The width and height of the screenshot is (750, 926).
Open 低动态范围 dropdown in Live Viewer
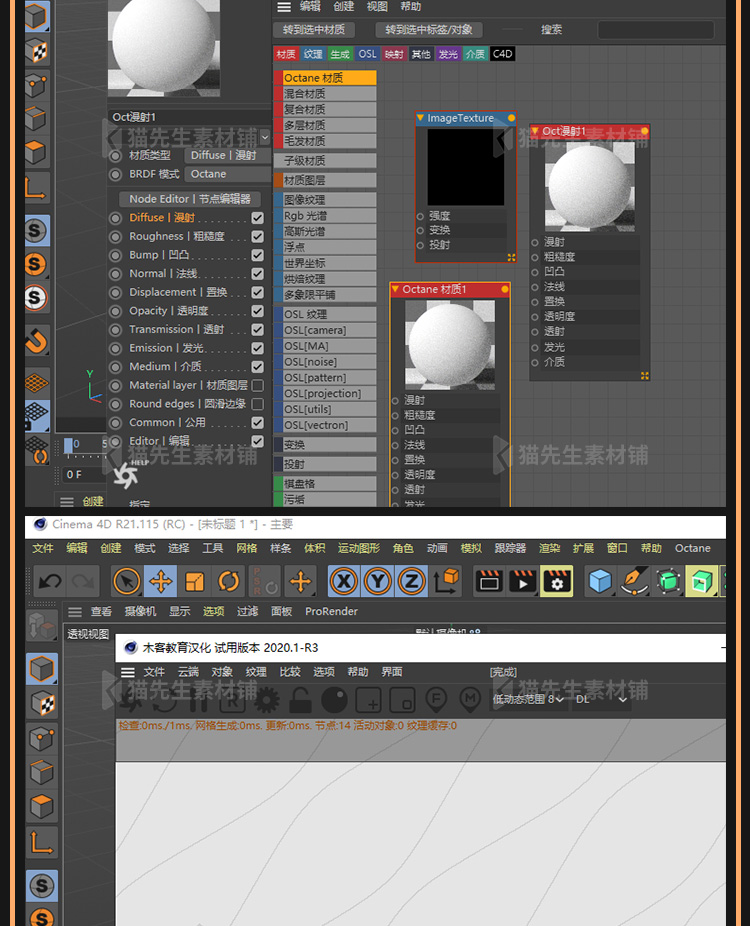point(528,699)
